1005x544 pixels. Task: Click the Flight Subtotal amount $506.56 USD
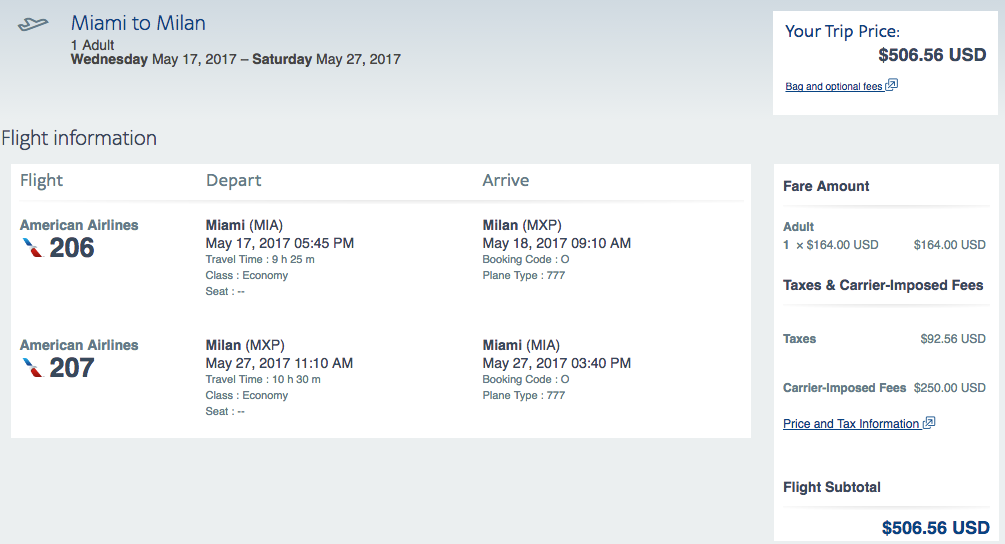[936, 527]
